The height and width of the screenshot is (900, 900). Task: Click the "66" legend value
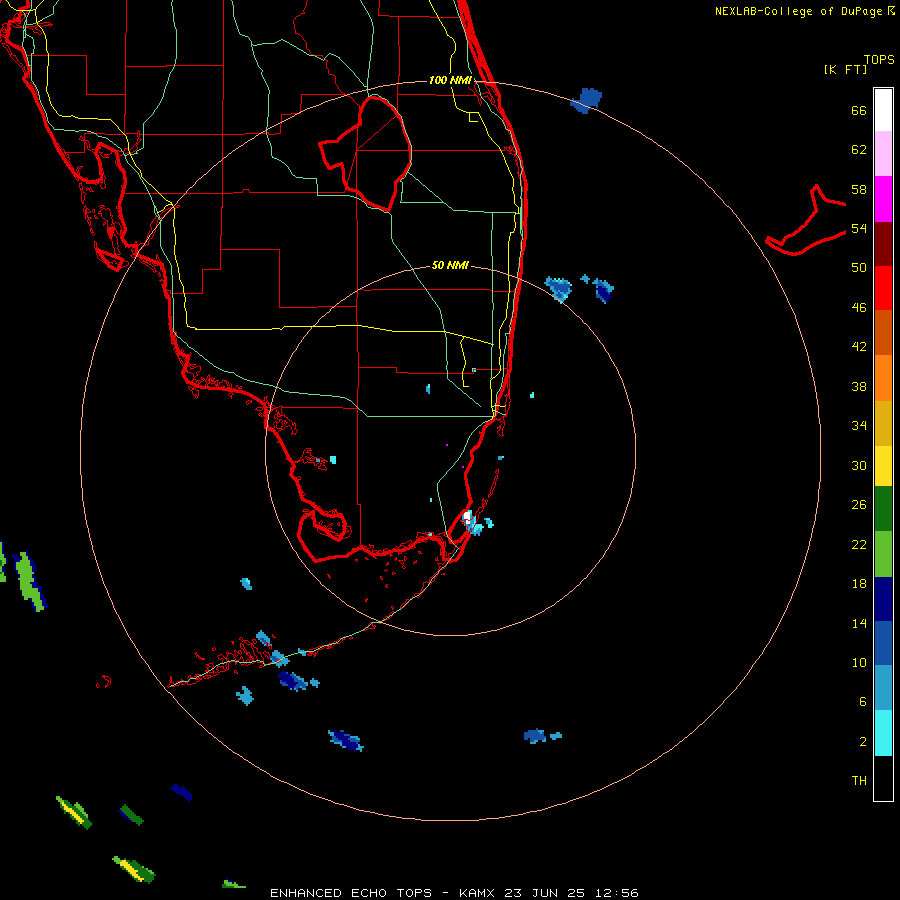point(859,110)
